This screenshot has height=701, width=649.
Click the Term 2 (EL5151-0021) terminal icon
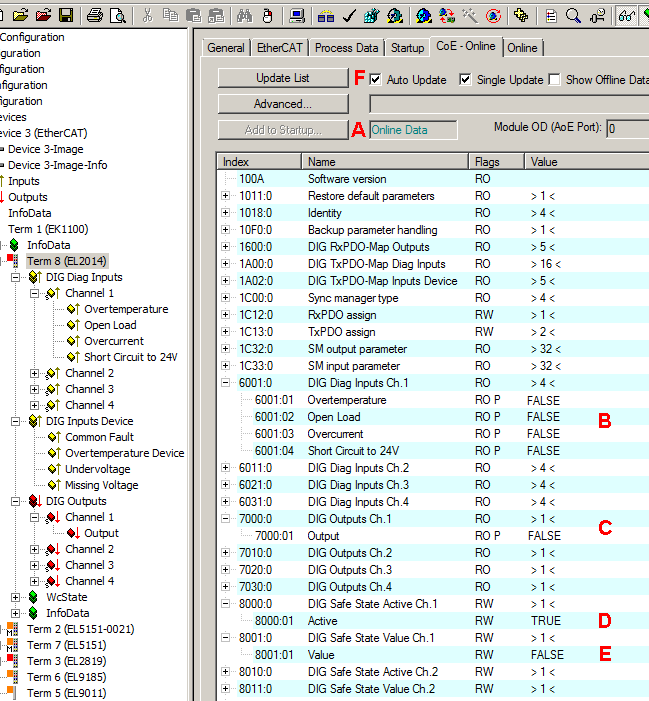(13, 629)
